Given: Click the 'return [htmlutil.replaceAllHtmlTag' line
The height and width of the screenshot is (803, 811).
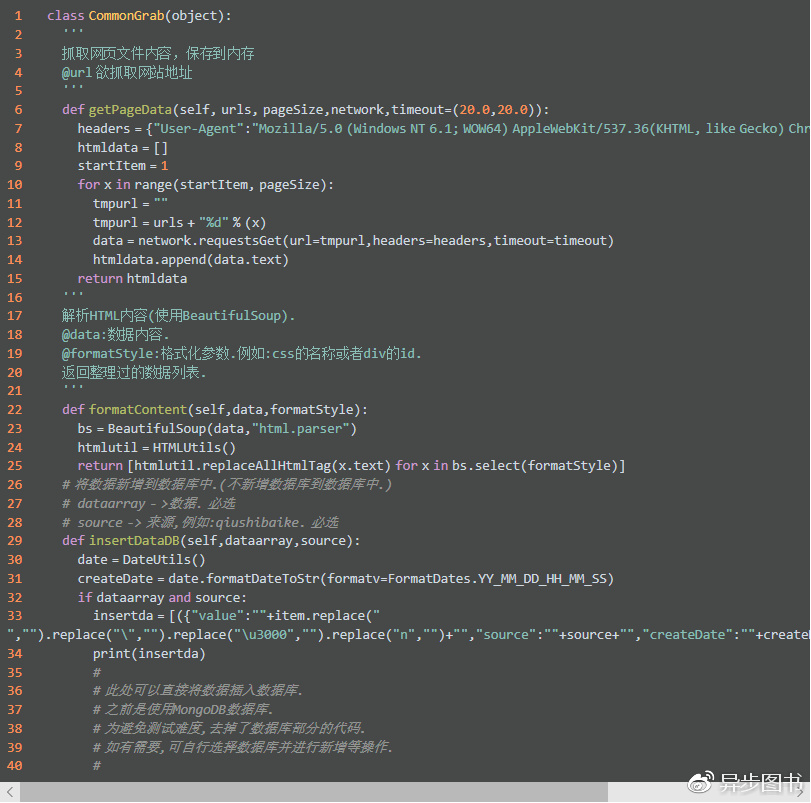Looking at the screenshot, I should [x=351, y=466].
